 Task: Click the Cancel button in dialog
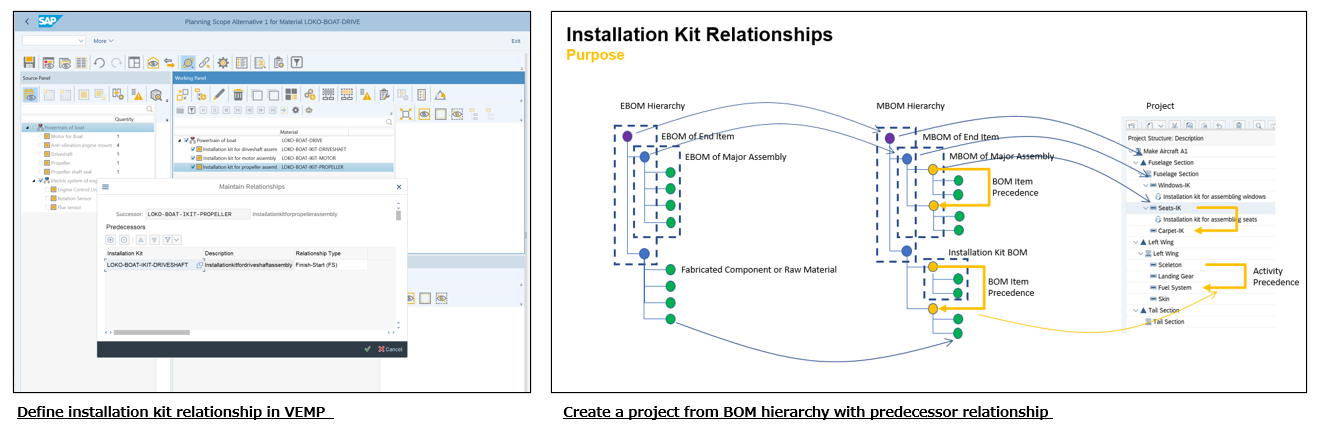pyautogui.click(x=389, y=349)
